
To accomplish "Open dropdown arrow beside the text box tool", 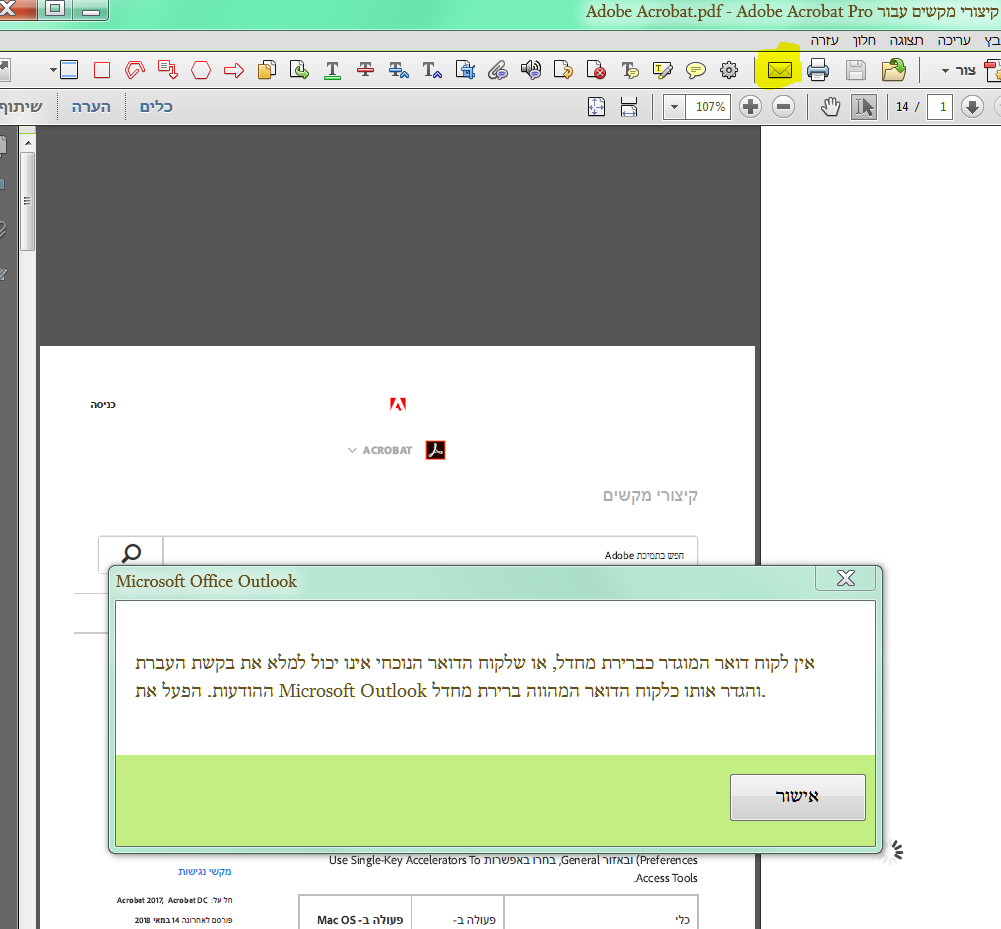I will click(x=54, y=70).
